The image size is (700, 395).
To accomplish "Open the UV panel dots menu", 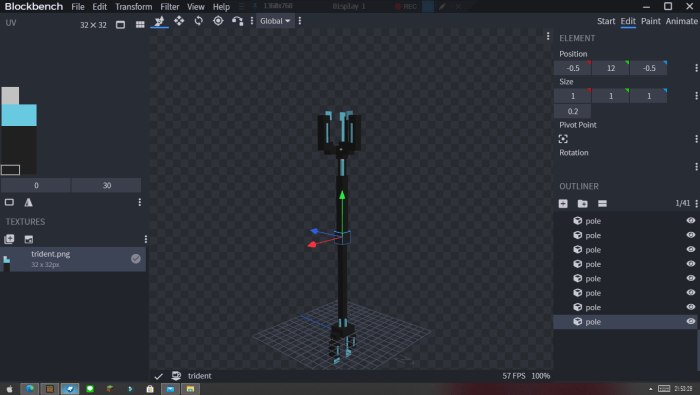I will (x=140, y=203).
